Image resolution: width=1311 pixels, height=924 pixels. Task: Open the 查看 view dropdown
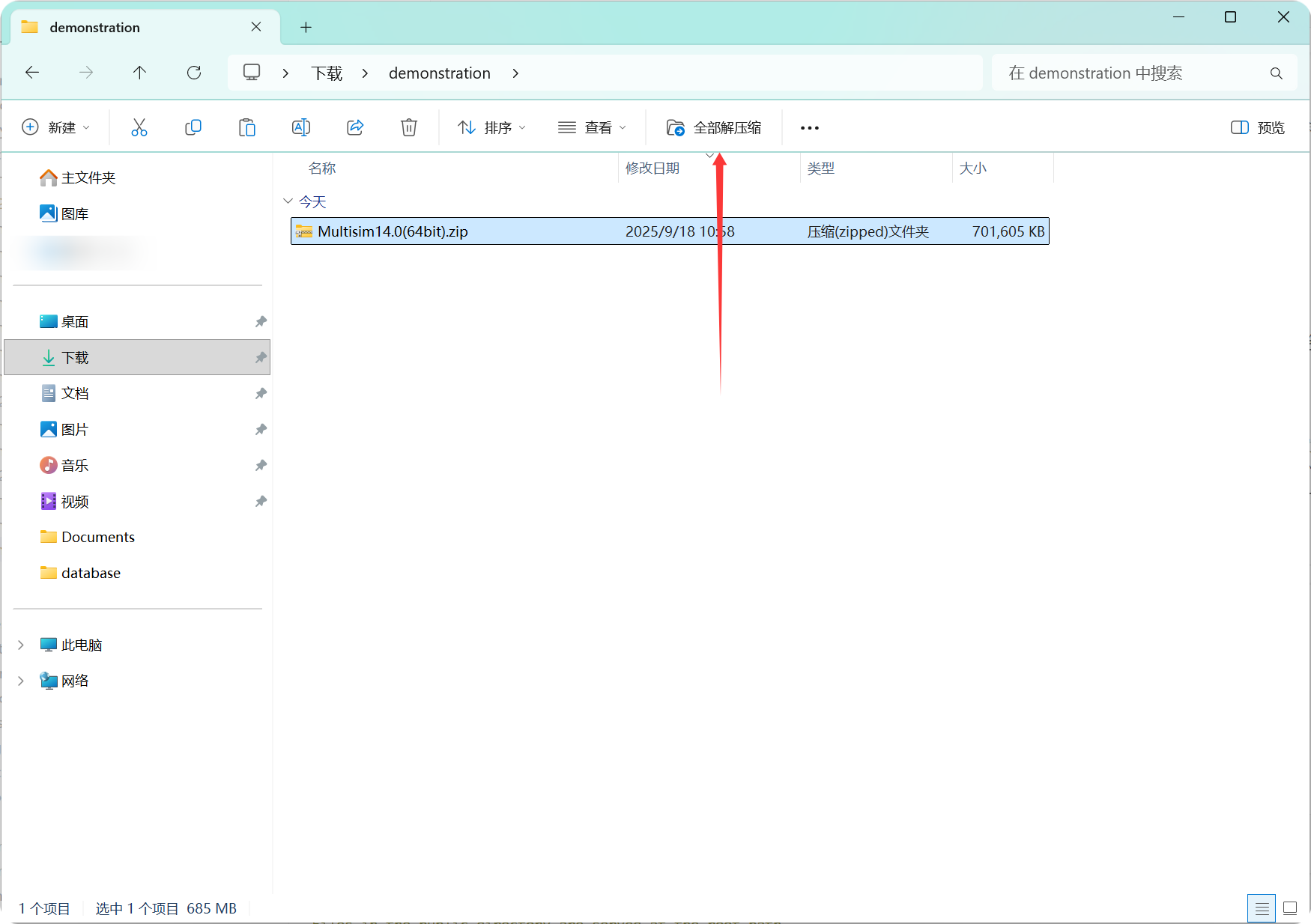coord(592,127)
